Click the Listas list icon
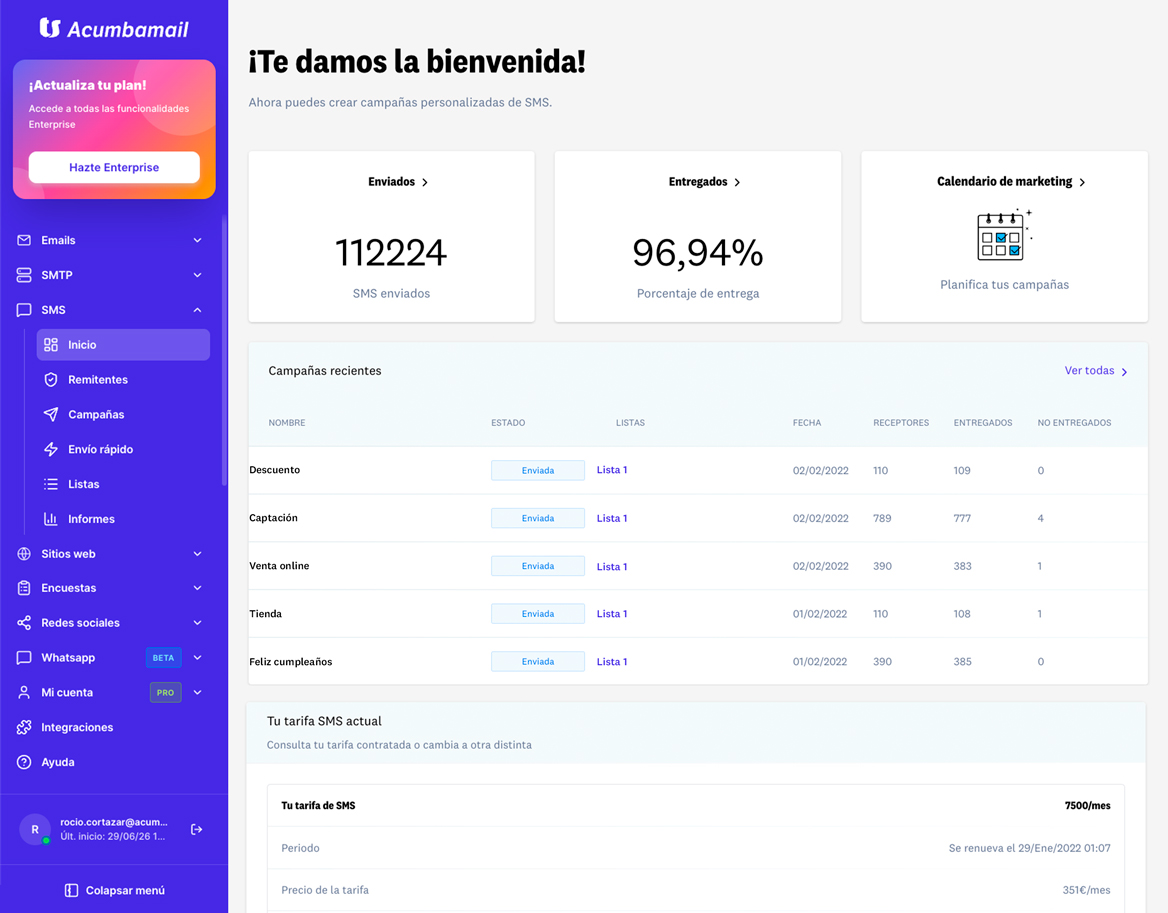1168x913 pixels. (51, 484)
